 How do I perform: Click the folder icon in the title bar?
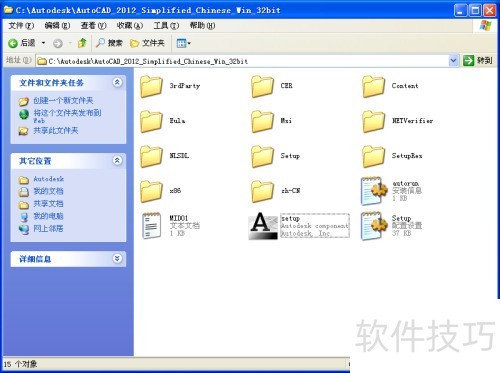8,10
